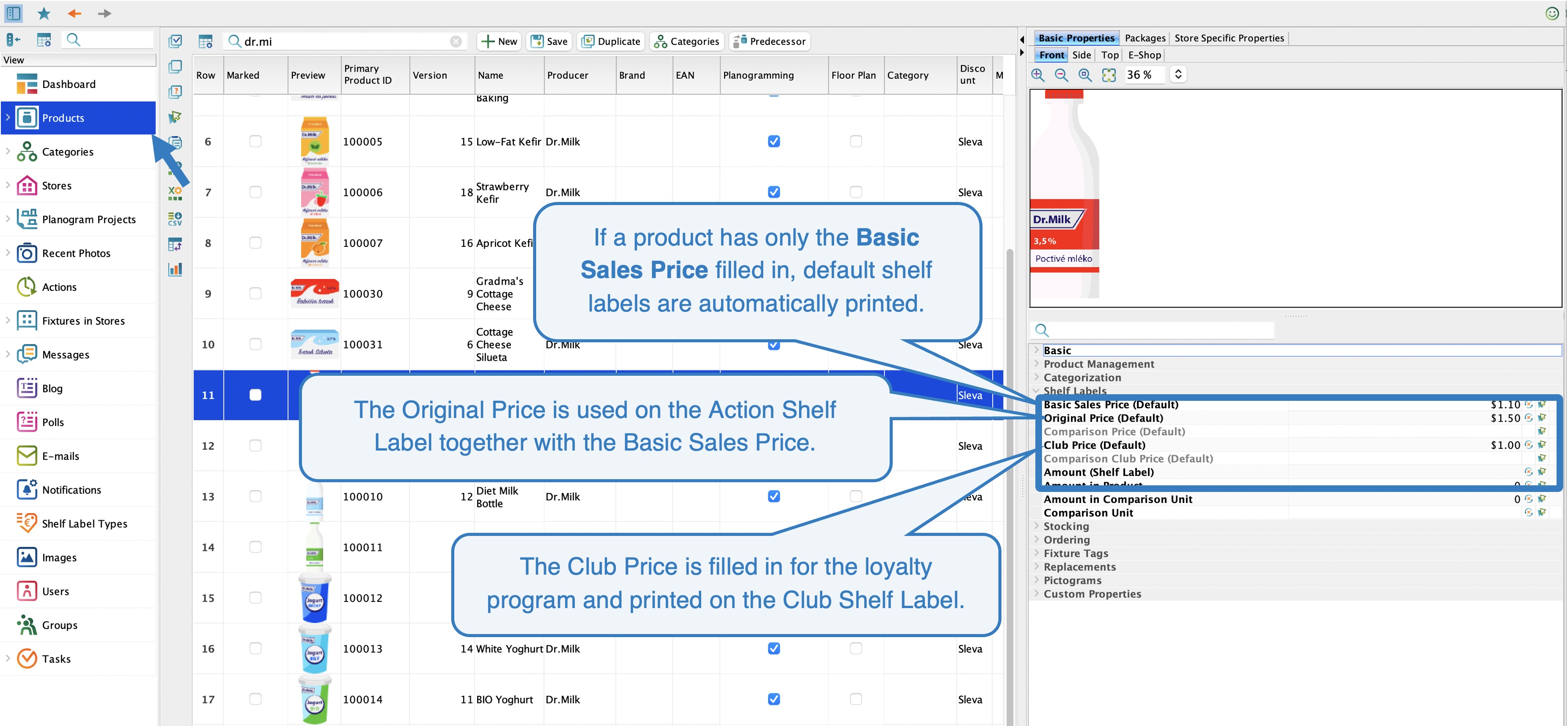Zoom out of product preview
The width and height of the screenshot is (1568, 726).
point(1062,75)
